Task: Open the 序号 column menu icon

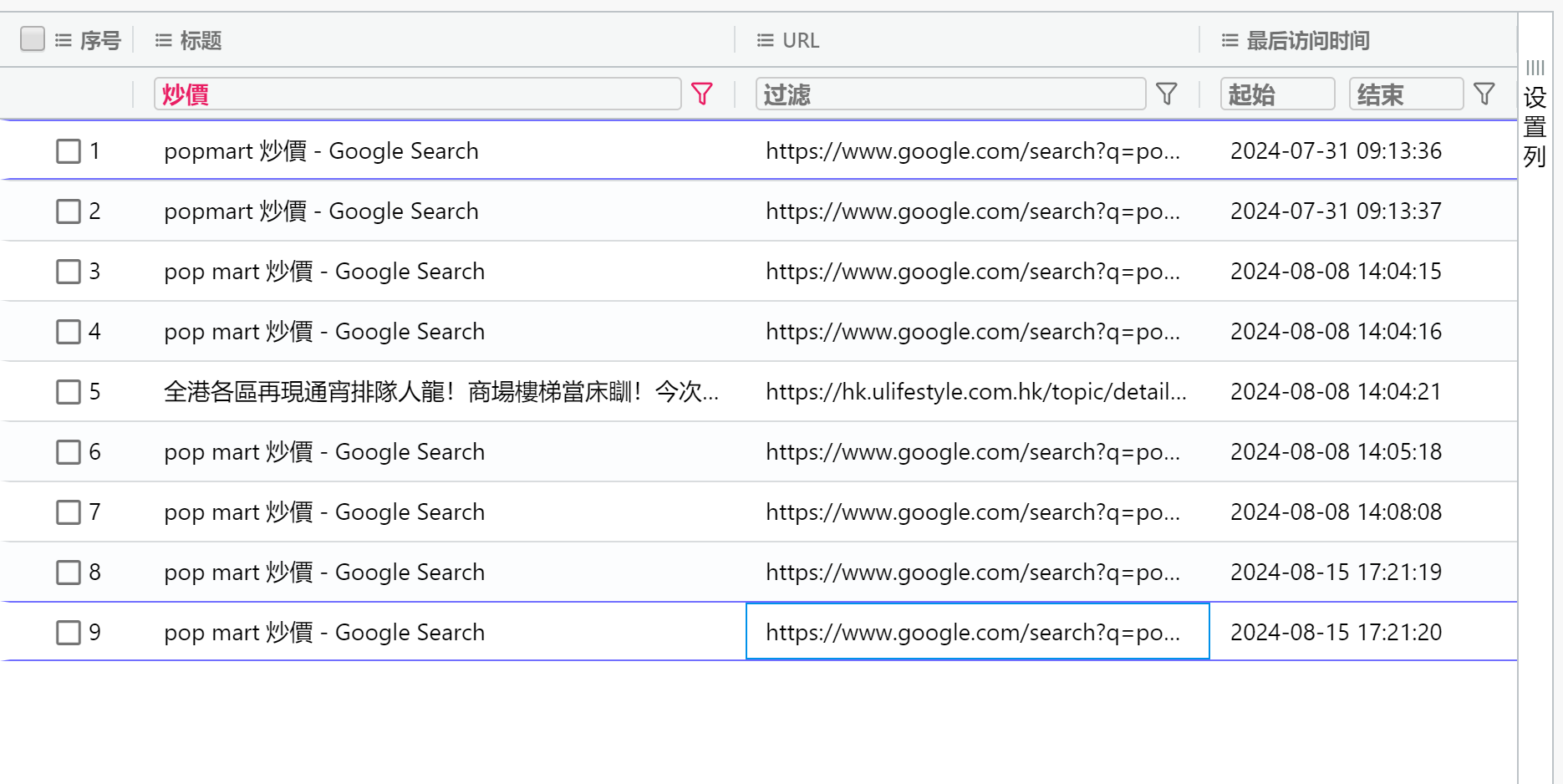Action: click(x=63, y=40)
